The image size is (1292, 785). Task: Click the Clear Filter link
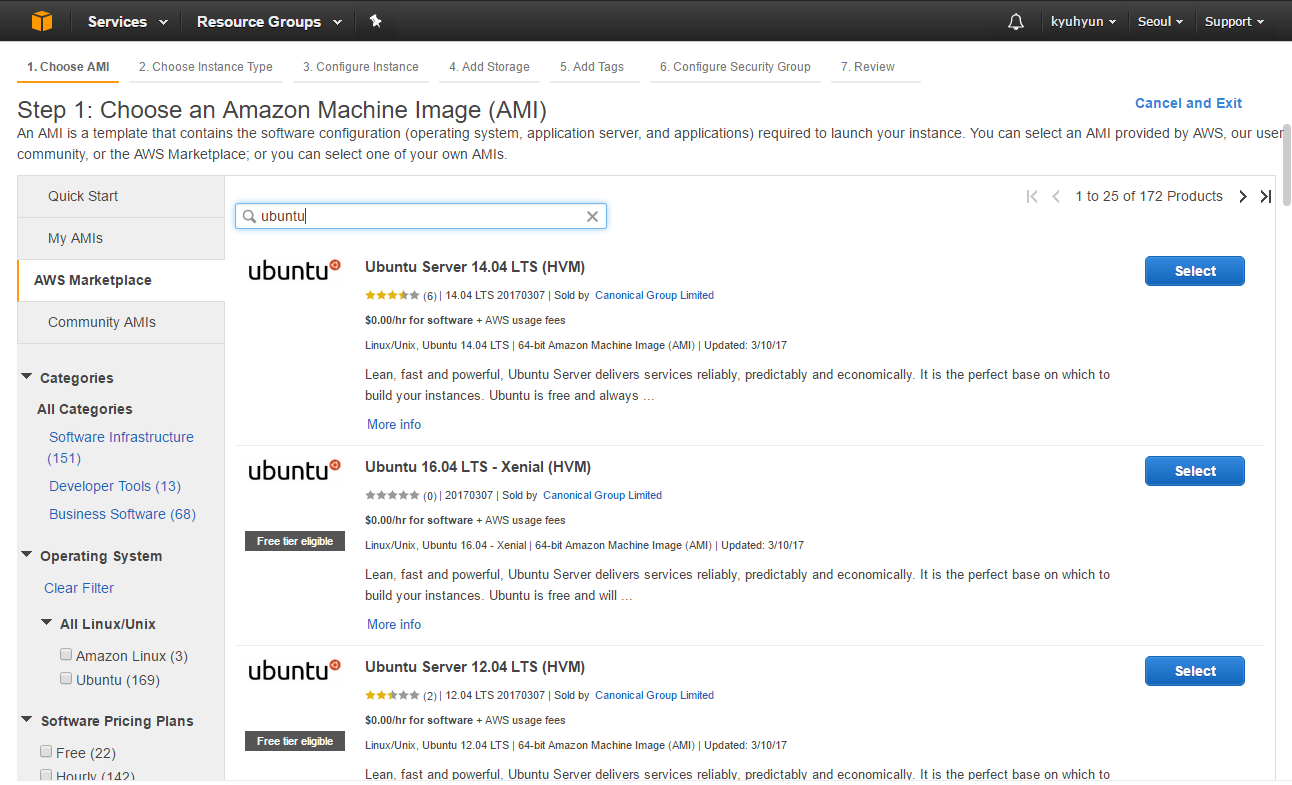pos(79,588)
